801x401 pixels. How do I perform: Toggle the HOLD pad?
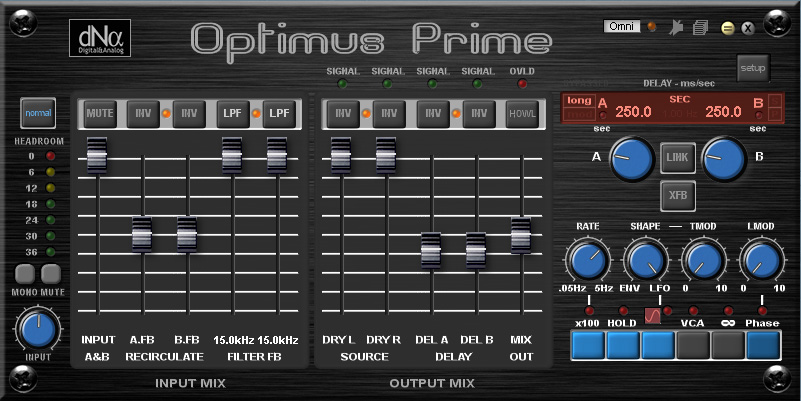point(623,345)
